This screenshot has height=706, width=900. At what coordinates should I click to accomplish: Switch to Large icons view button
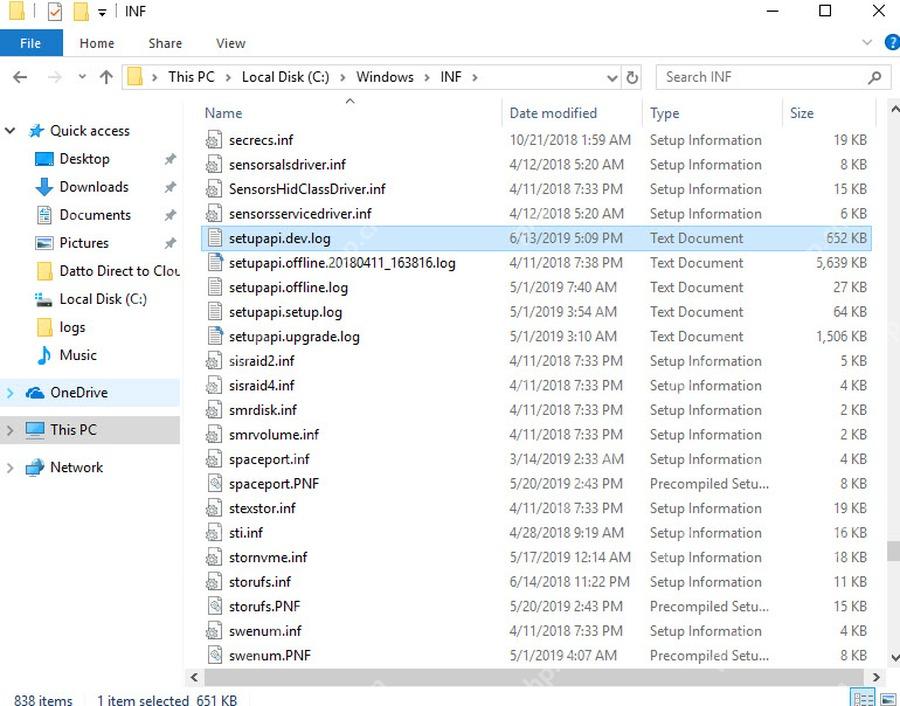pyautogui.click(x=889, y=699)
